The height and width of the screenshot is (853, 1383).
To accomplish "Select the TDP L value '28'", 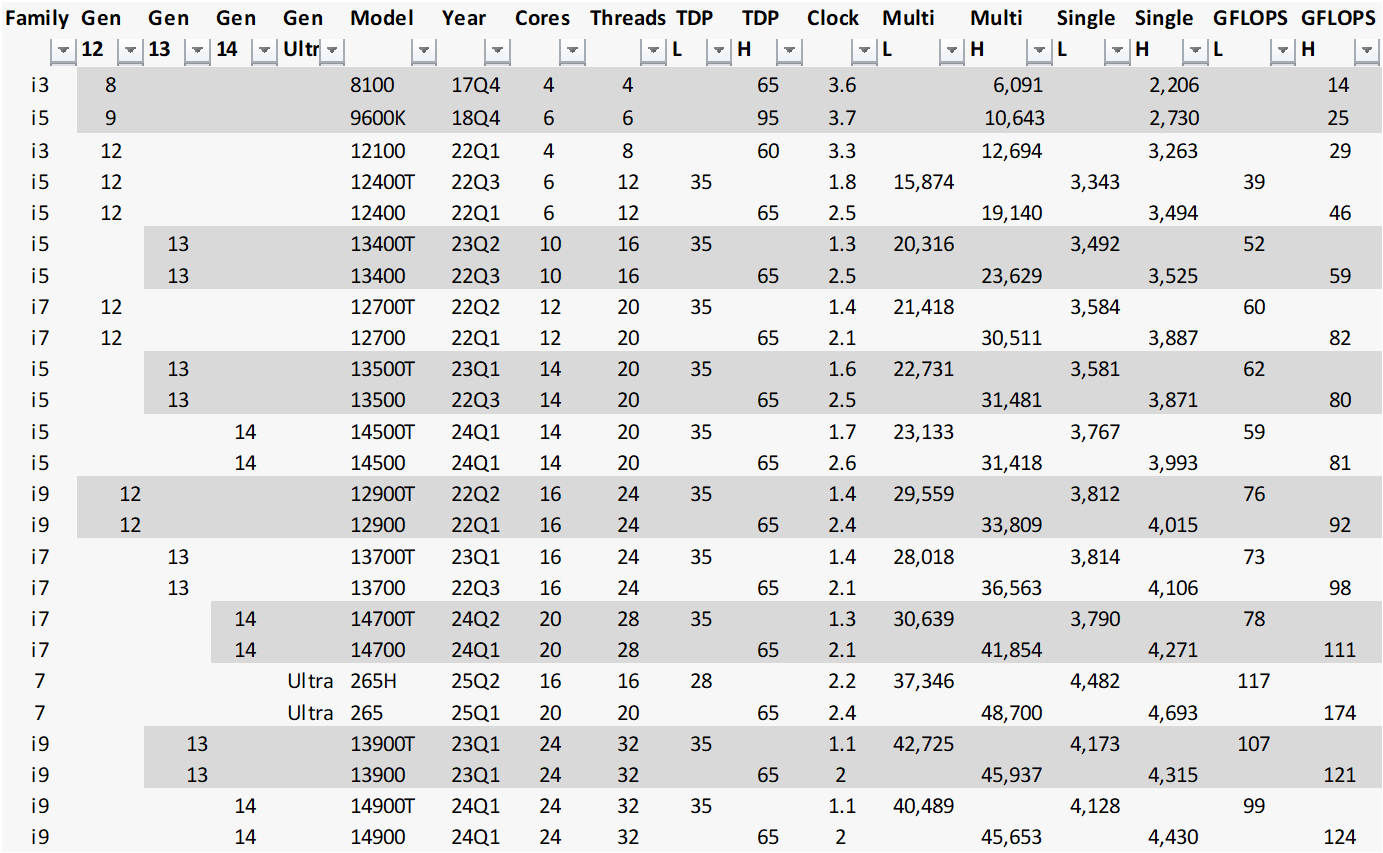I will 701,682.
